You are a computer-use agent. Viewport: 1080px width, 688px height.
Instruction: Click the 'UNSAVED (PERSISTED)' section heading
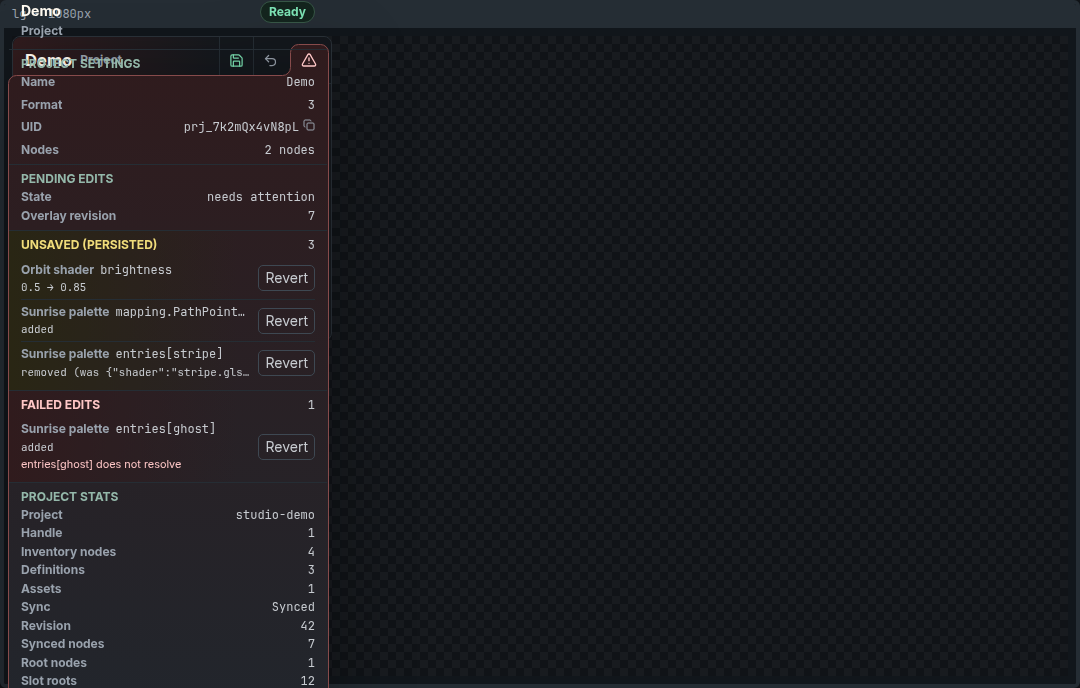[89, 244]
